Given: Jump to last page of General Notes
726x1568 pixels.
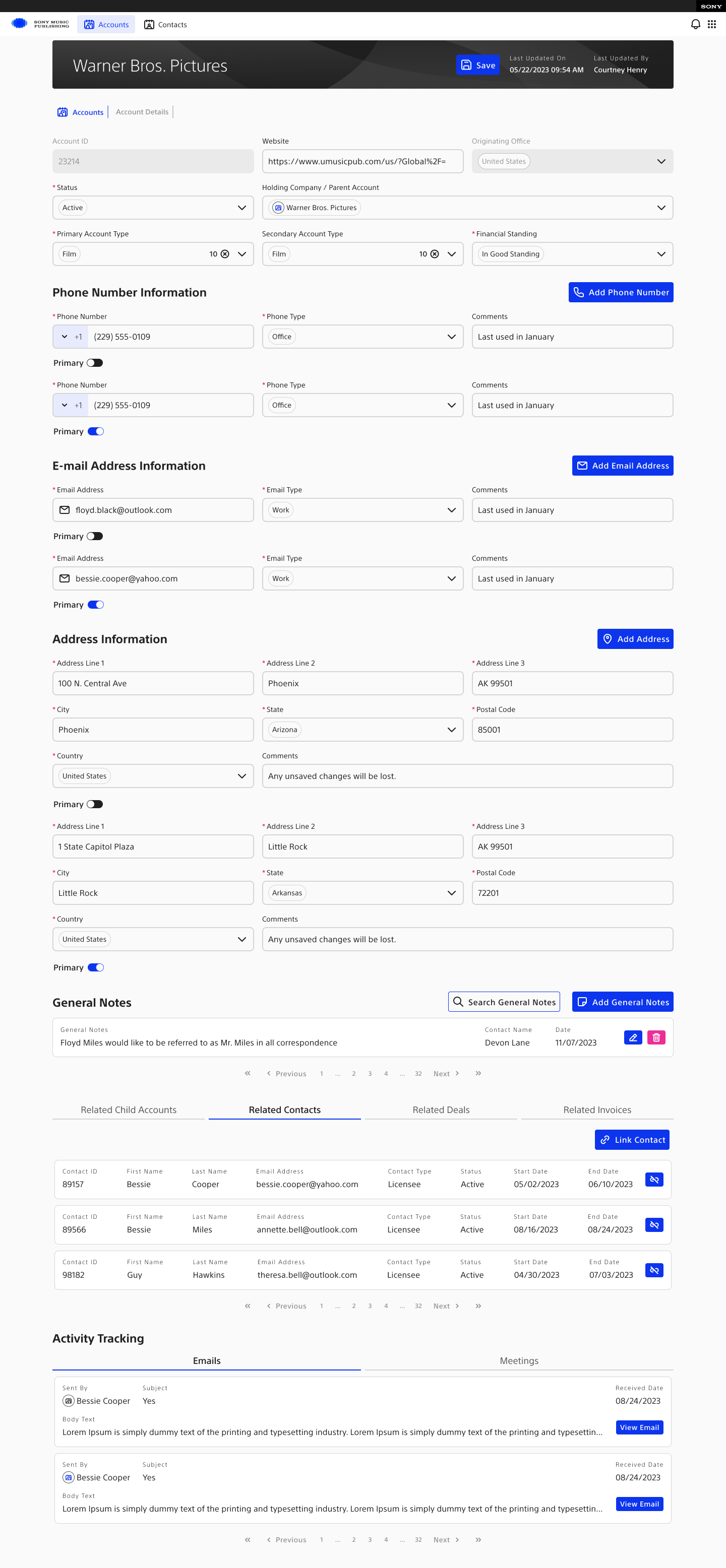Looking at the screenshot, I should (478, 1073).
